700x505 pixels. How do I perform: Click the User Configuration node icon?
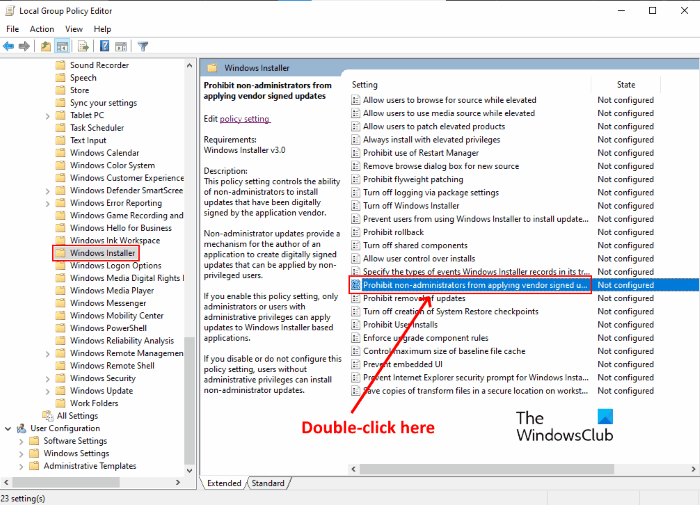coord(21,428)
